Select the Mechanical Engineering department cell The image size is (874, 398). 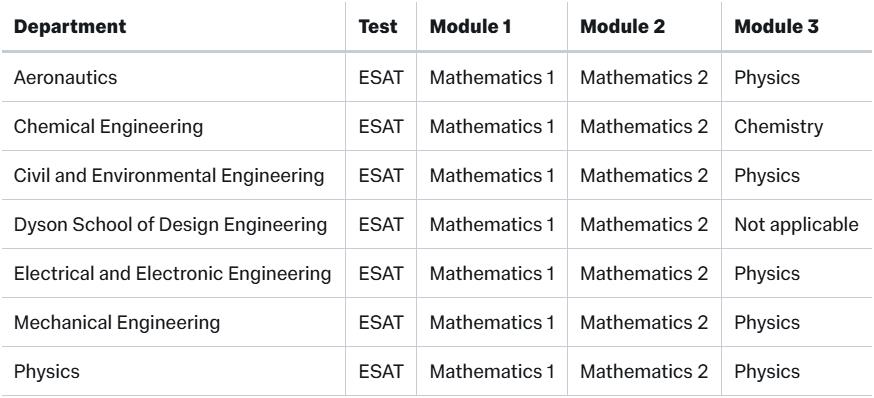pyautogui.click(x=116, y=323)
